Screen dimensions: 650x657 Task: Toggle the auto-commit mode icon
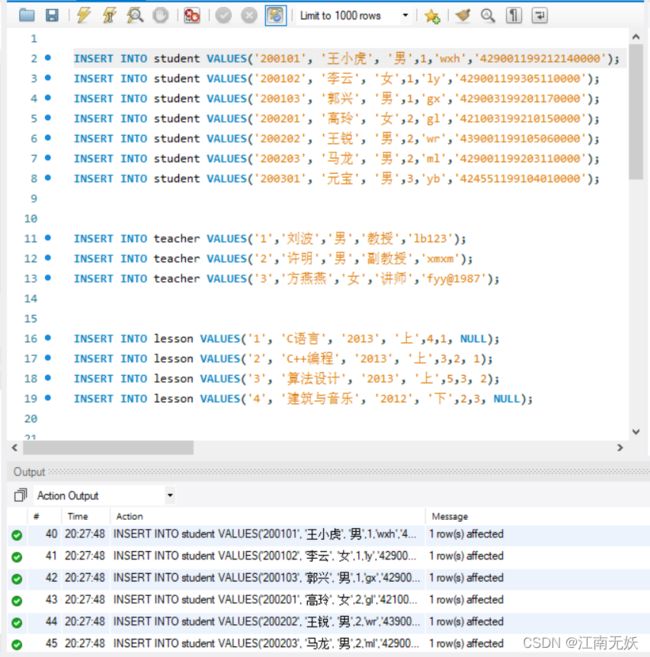point(275,16)
